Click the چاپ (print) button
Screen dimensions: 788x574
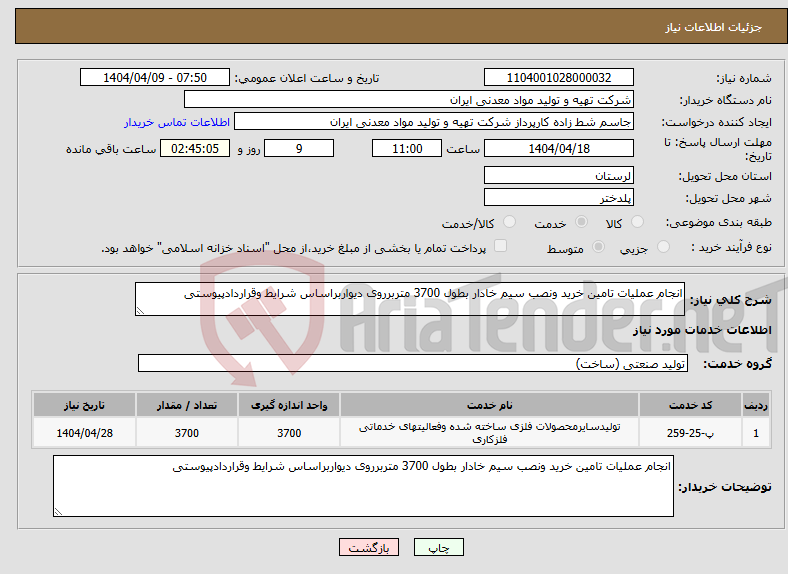(x=438, y=547)
